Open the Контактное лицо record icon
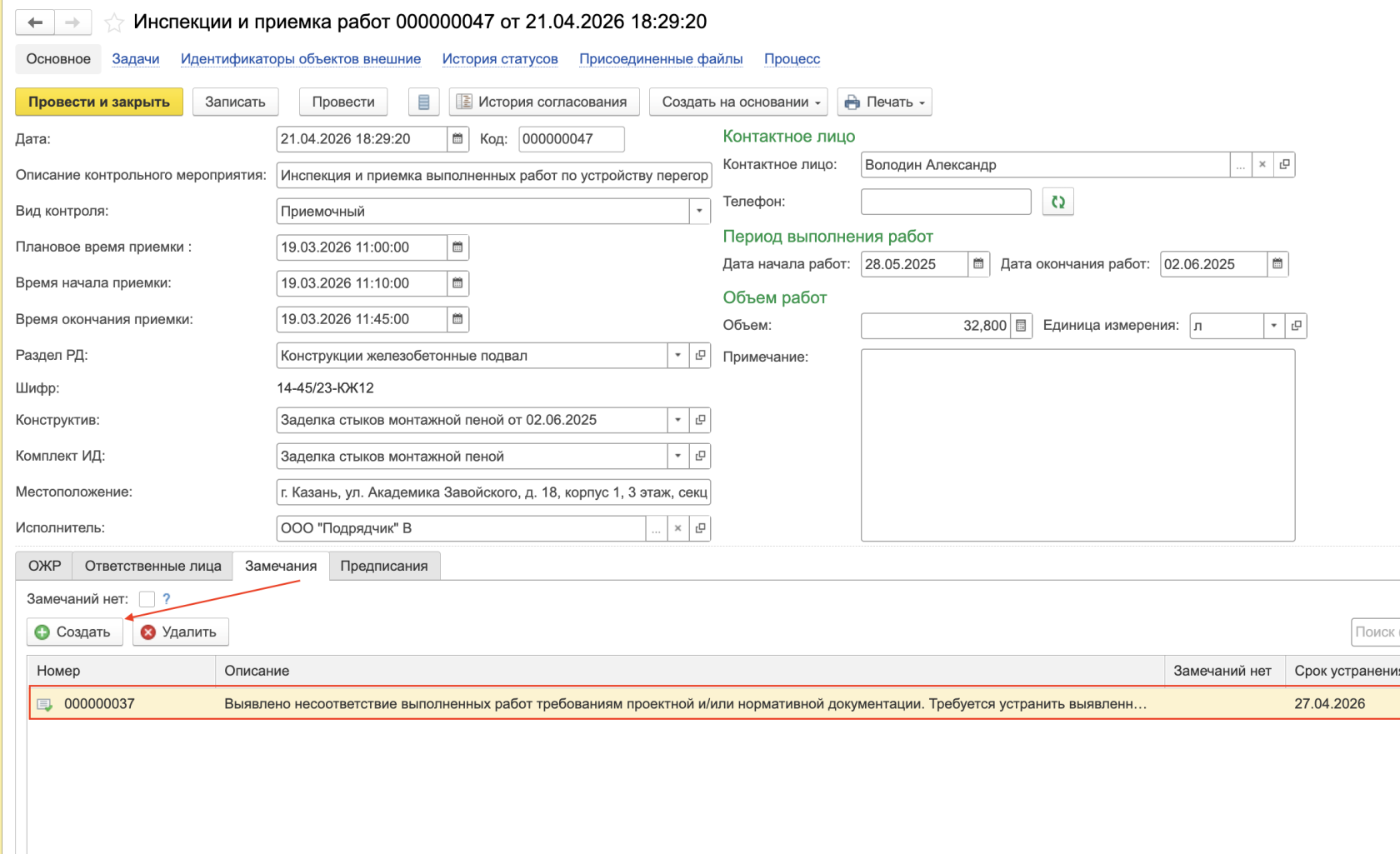 click(x=1284, y=165)
